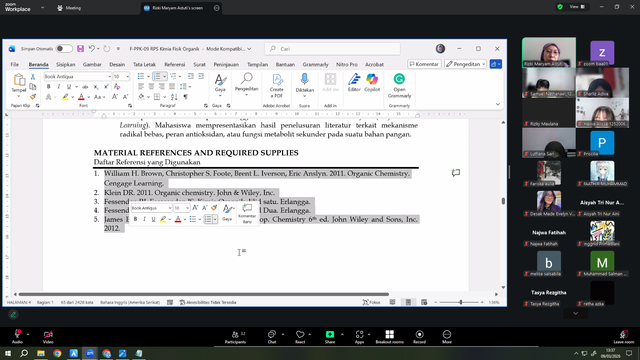The image size is (640, 360).
Task: Click the Save icon in Word title bar
Action: (x=80, y=49)
